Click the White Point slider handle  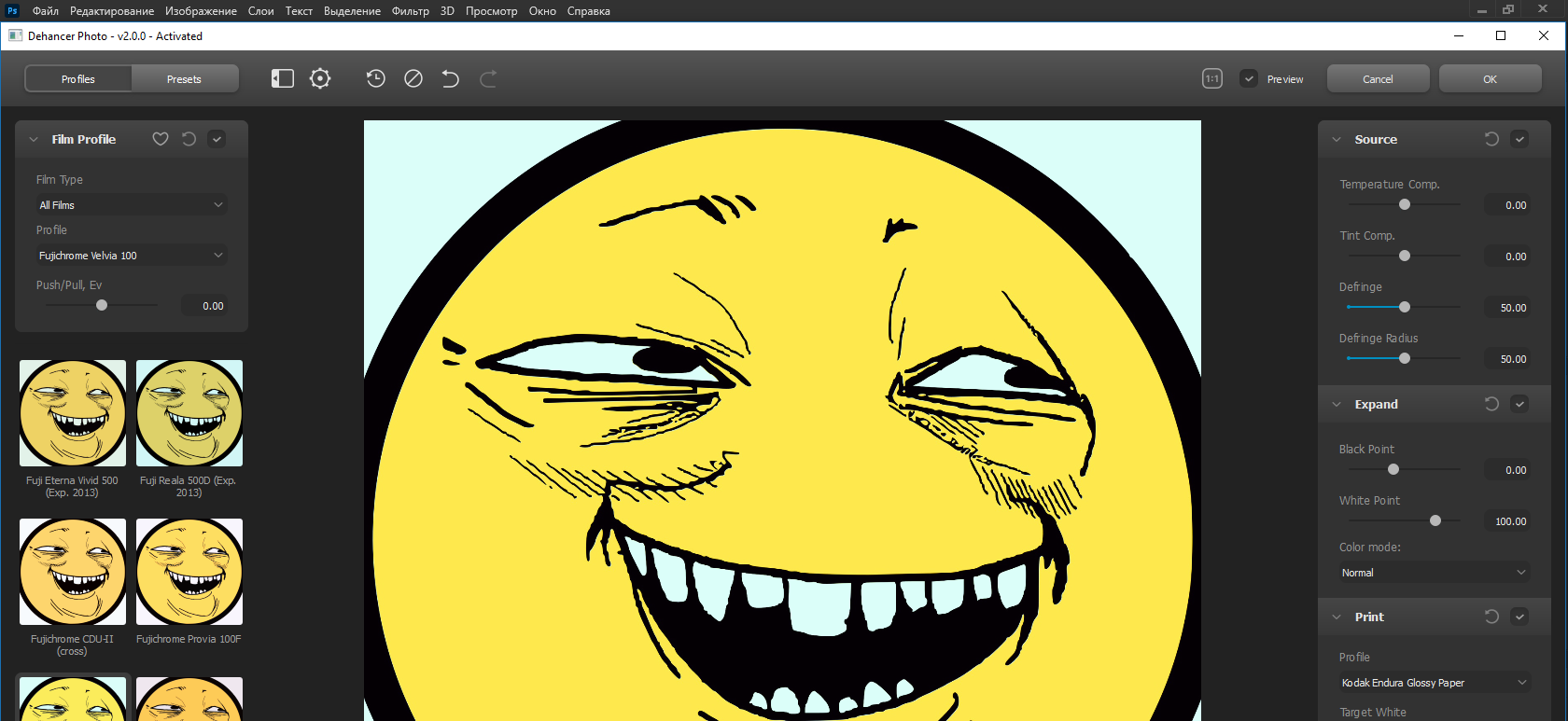coord(1435,520)
